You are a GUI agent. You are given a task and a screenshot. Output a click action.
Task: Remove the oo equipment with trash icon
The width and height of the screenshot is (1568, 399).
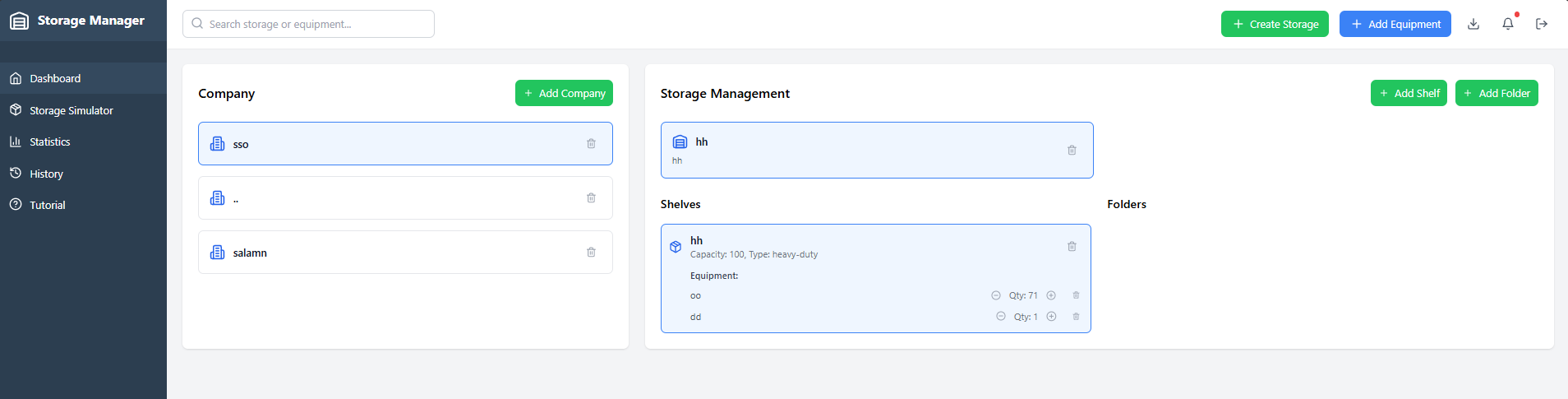[1076, 295]
